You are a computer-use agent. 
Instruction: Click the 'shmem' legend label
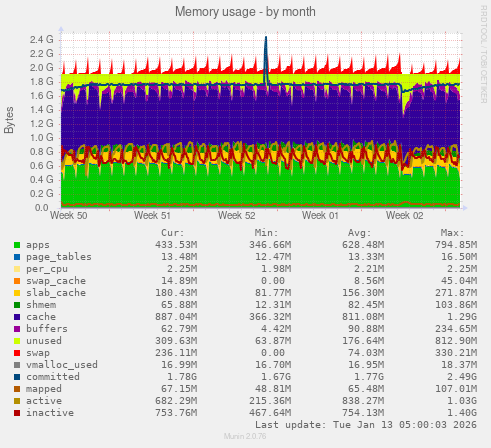(41, 305)
